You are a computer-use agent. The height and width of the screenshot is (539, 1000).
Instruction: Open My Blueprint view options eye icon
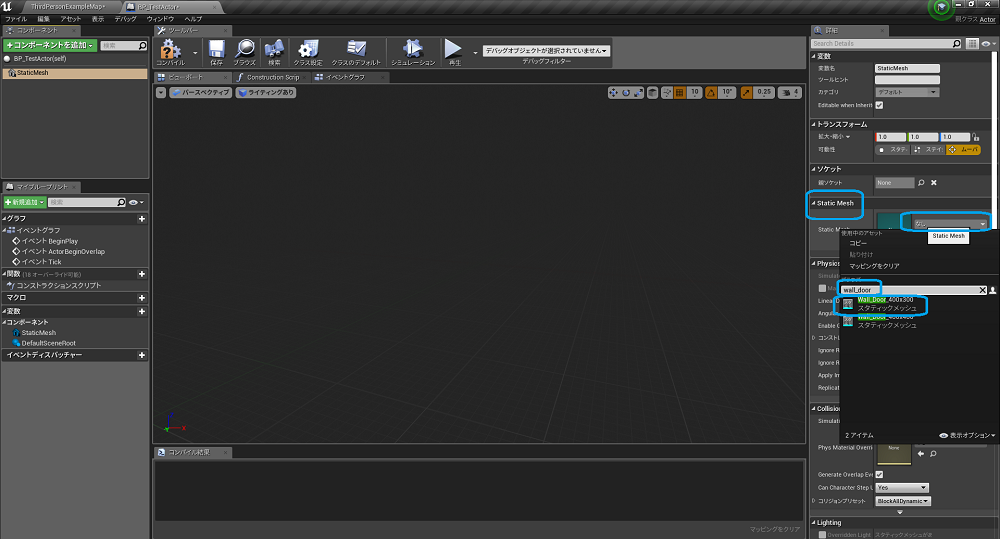(136, 202)
